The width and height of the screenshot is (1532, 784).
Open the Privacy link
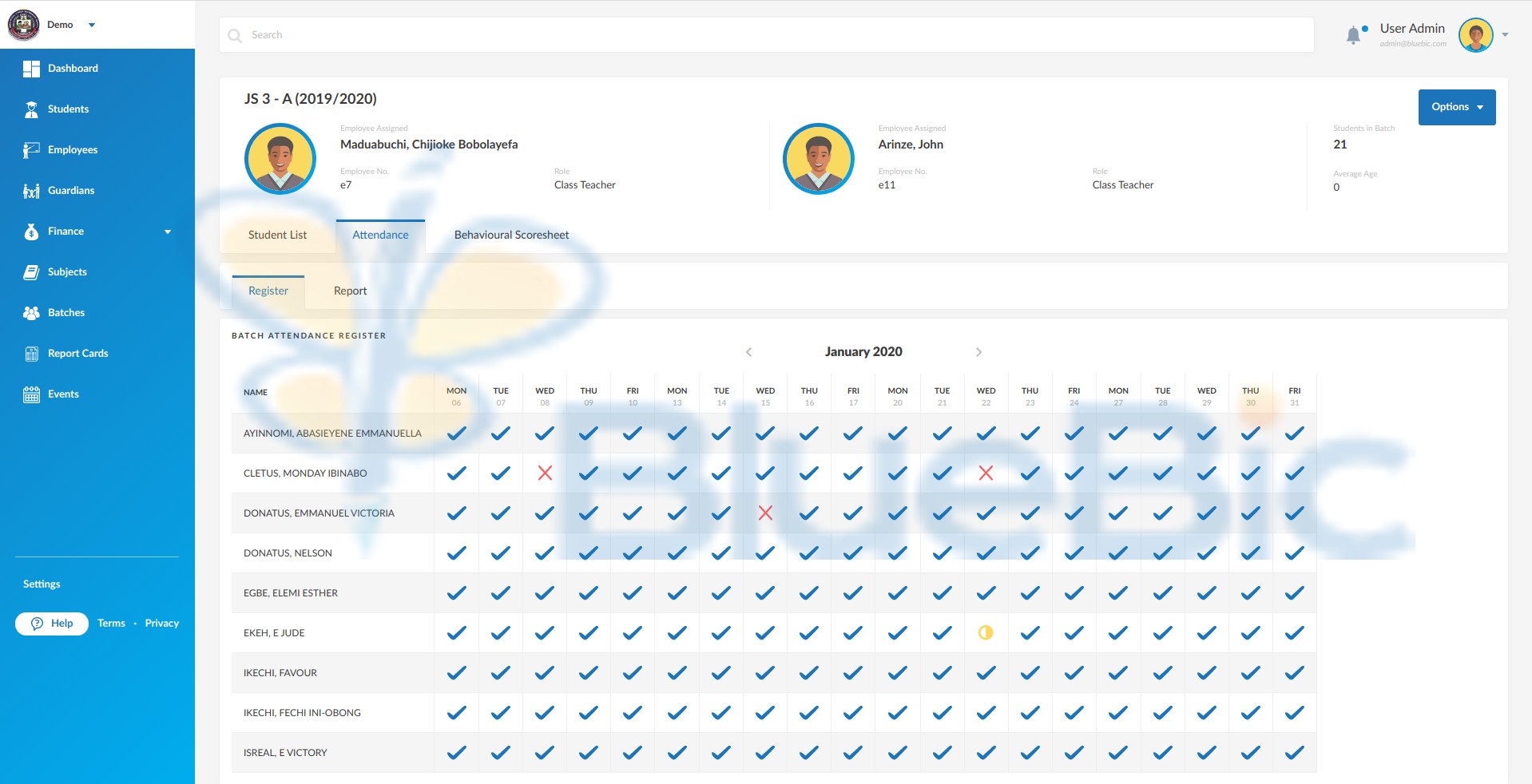(162, 624)
